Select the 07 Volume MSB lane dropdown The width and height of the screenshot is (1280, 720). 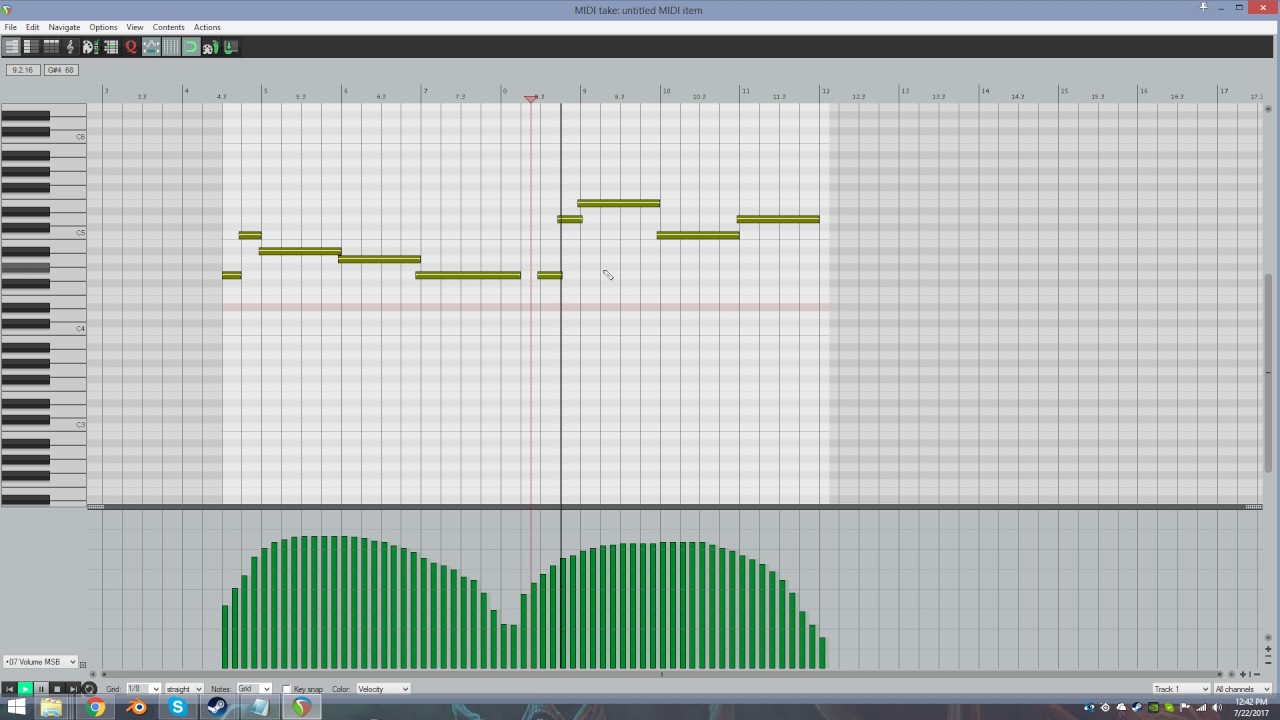click(40, 662)
